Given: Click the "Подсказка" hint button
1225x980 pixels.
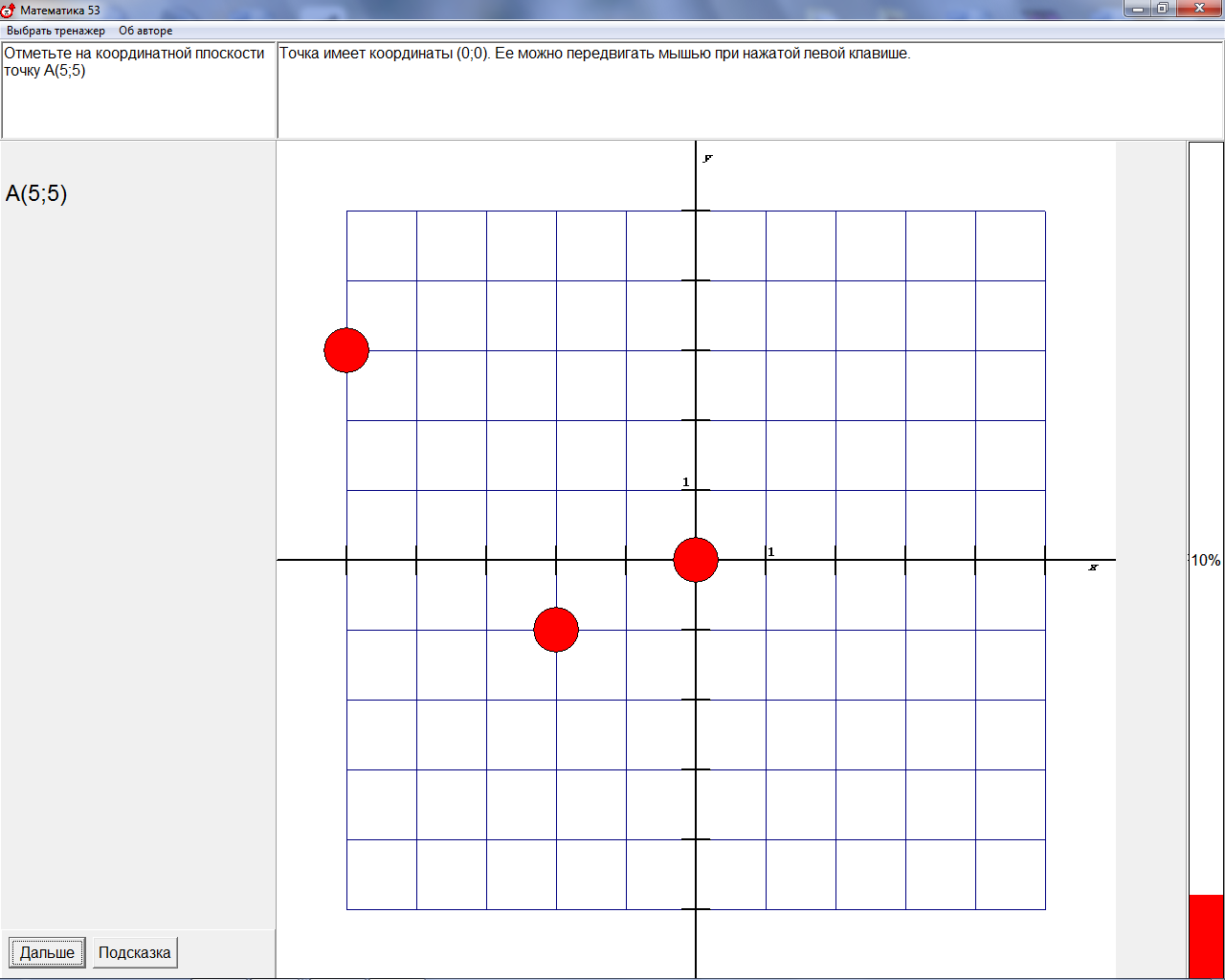Looking at the screenshot, I should [135, 952].
